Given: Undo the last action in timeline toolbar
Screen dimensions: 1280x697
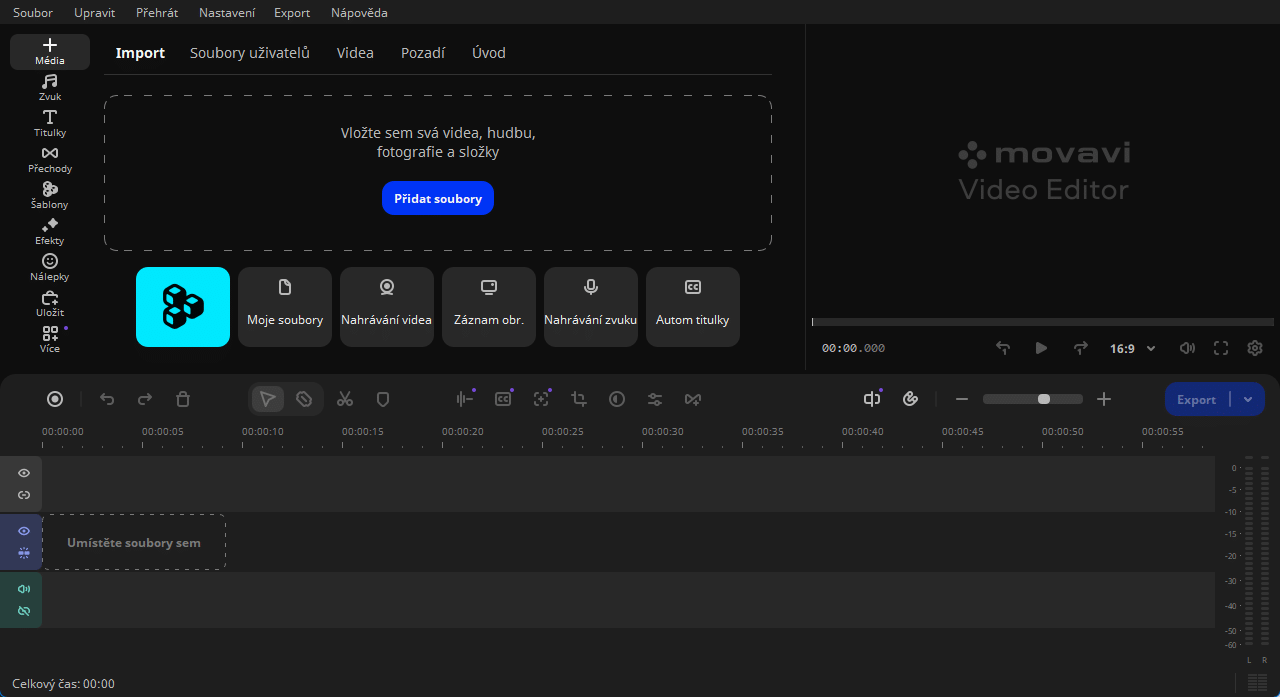Looking at the screenshot, I should click(107, 399).
